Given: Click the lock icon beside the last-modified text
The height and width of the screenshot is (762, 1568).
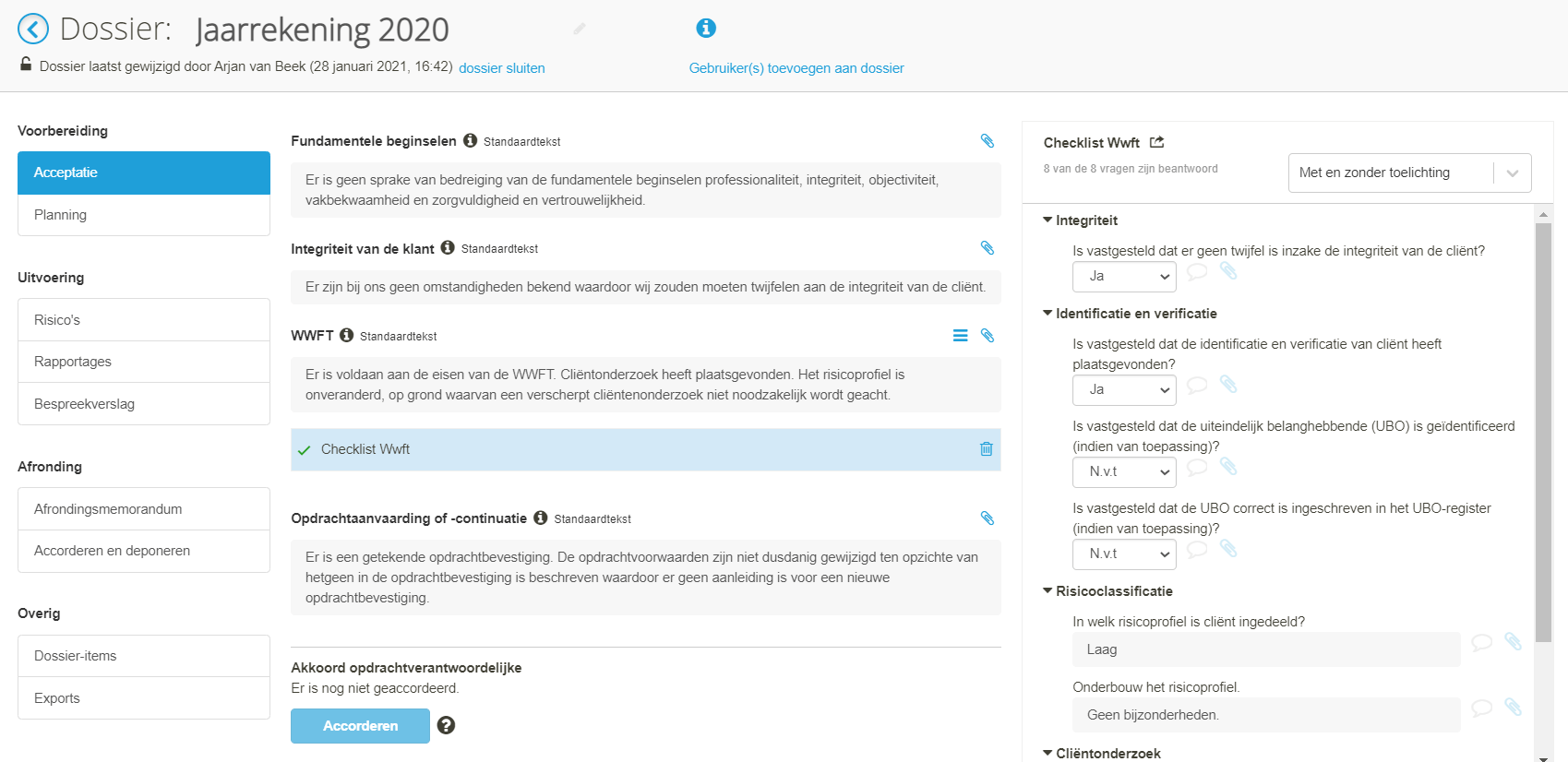Looking at the screenshot, I should click(26, 64).
